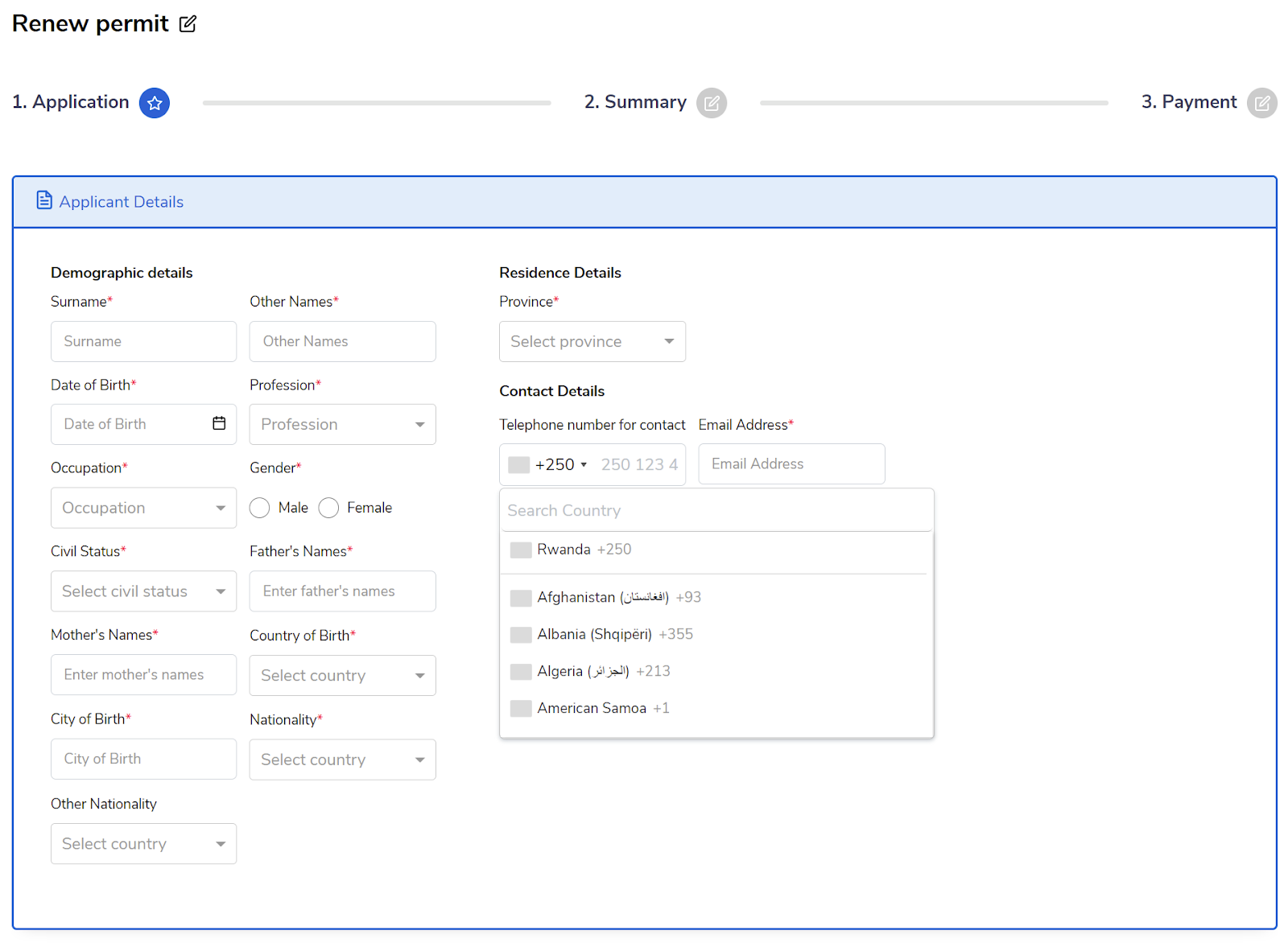The height and width of the screenshot is (943, 1288).
Task: Click the flag icon next to Rwanda
Action: tap(521, 550)
